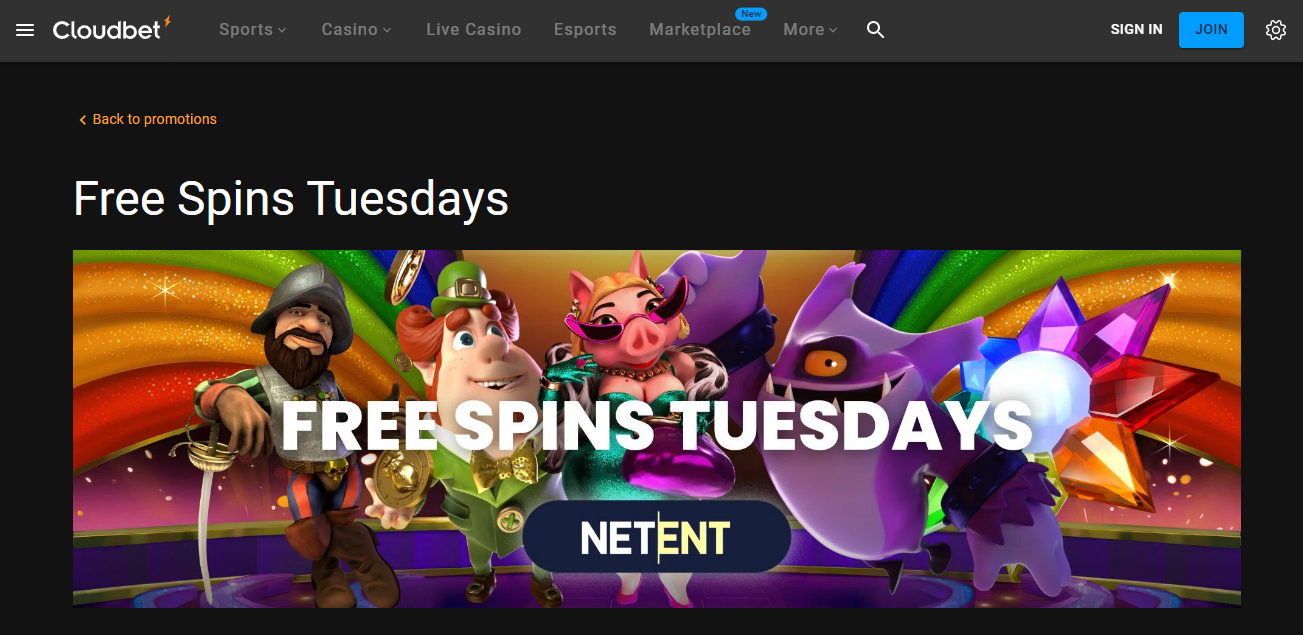Expand the More dropdown menu
This screenshot has width=1303, height=635.
pos(810,30)
